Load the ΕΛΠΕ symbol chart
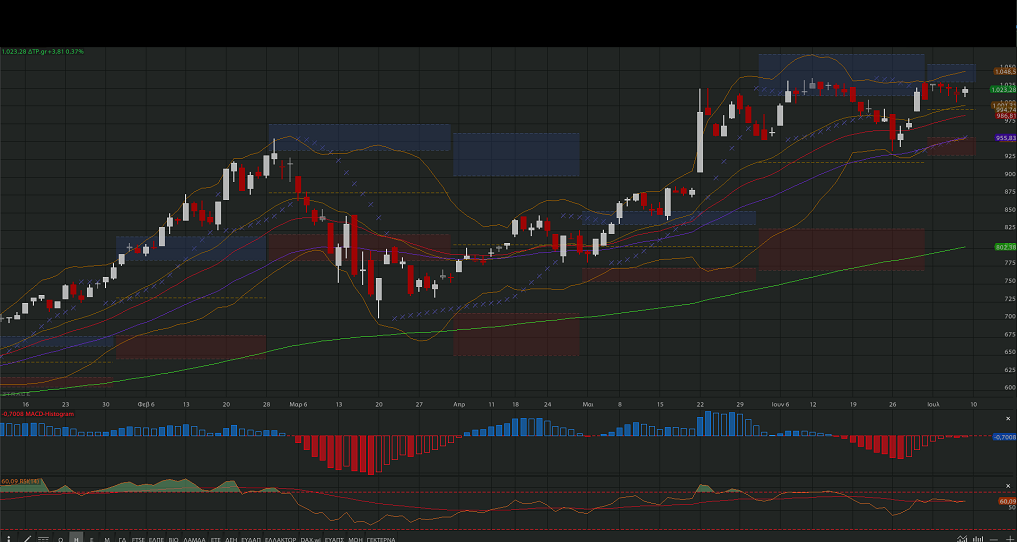Viewport: 1017px width, 542px height. (x=156, y=539)
